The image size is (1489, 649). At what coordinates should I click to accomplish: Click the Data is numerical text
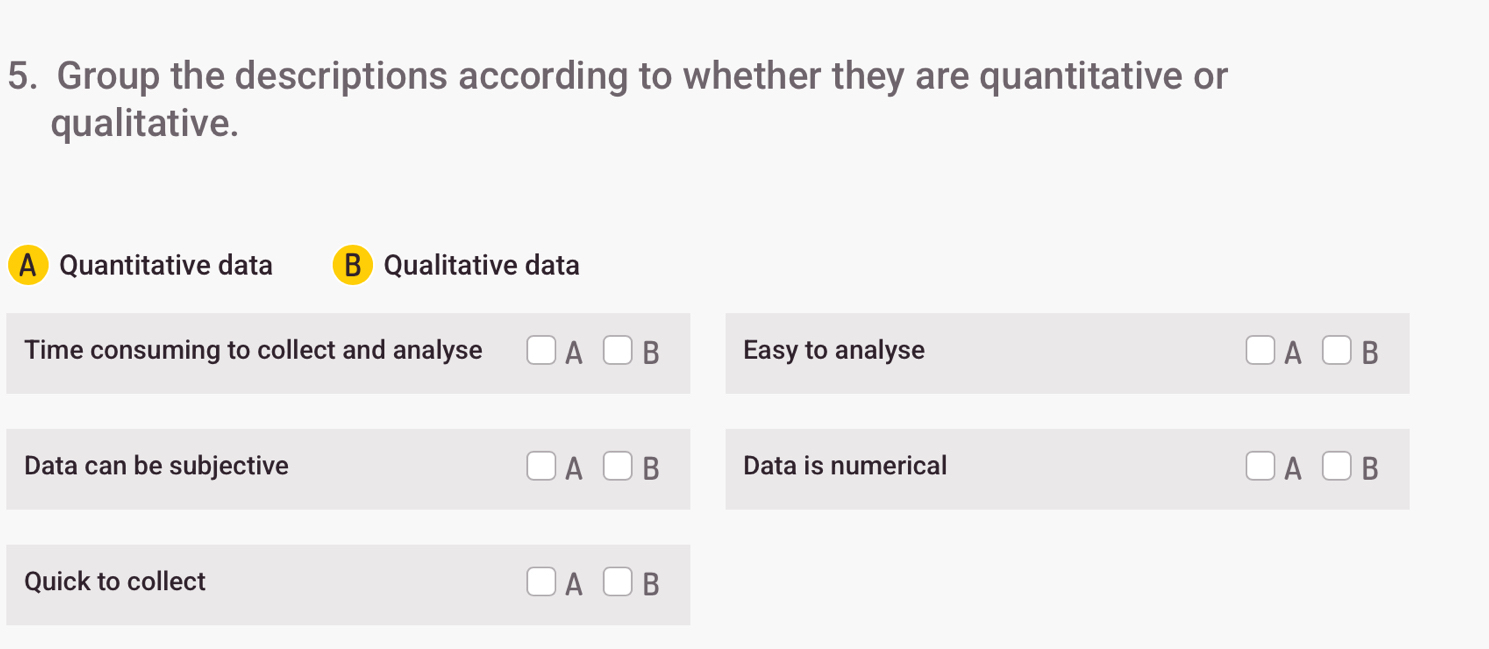click(845, 466)
